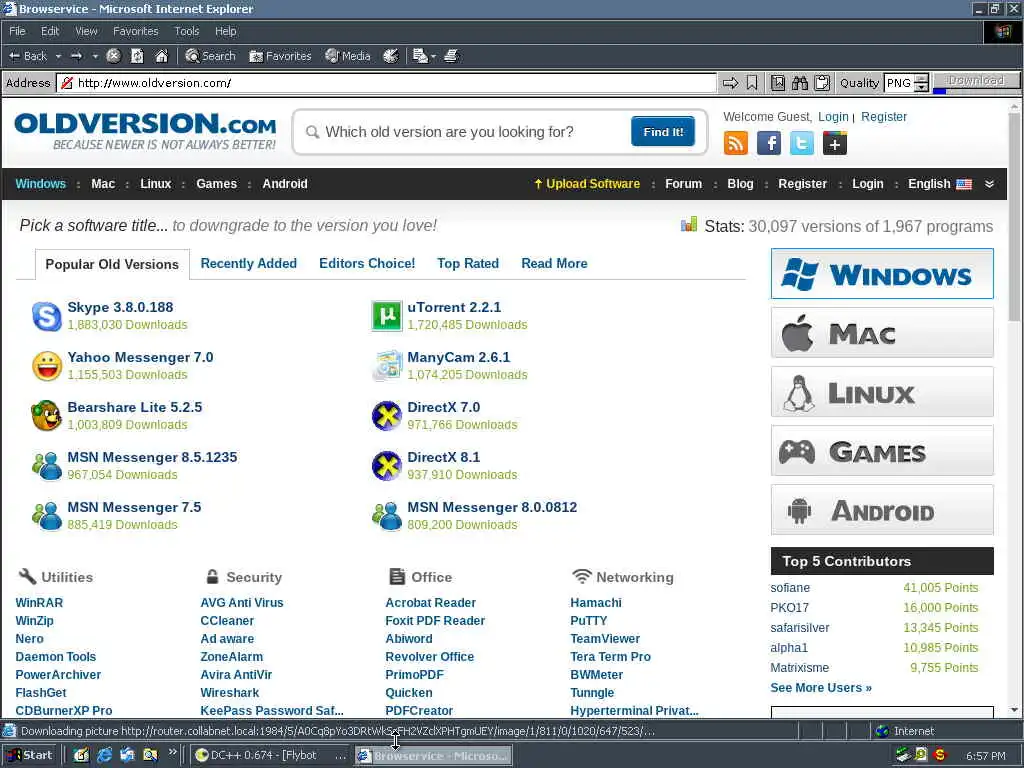The height and width of the screenshot is (768, 1024).
Task: Switch to Top Rated tab
Action: click(x=468, y=263)
